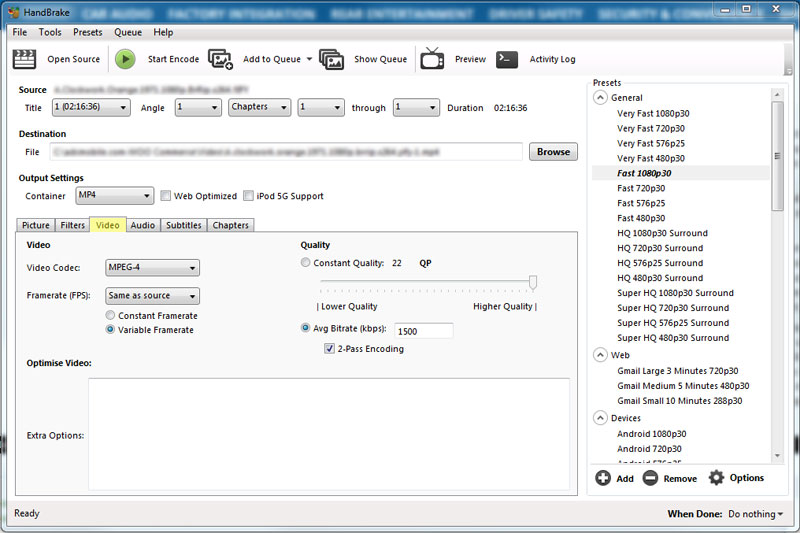
Task: Click the Browse button
Action: point(553,151)
